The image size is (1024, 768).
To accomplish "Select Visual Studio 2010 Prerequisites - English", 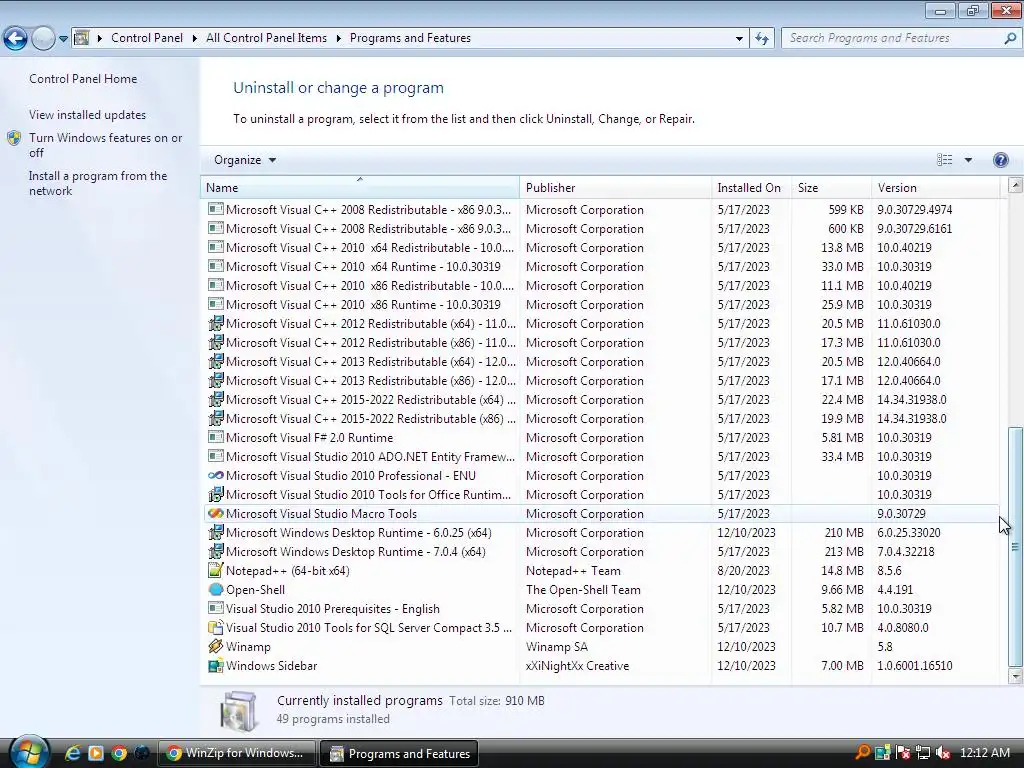I will (601, 608).
